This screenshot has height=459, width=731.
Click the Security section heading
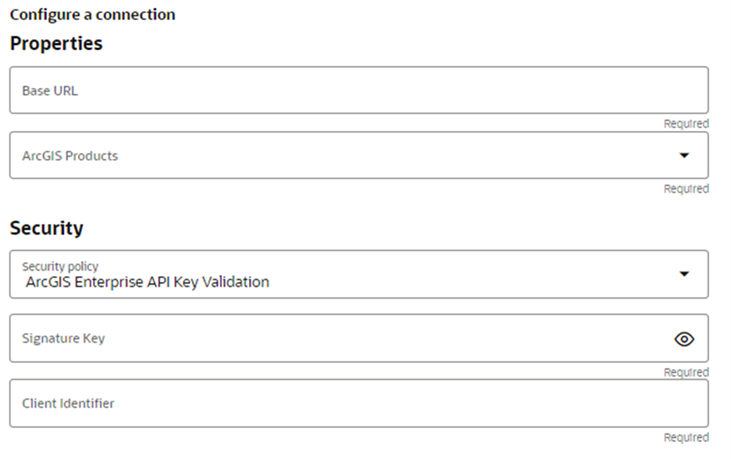[46, 228]
